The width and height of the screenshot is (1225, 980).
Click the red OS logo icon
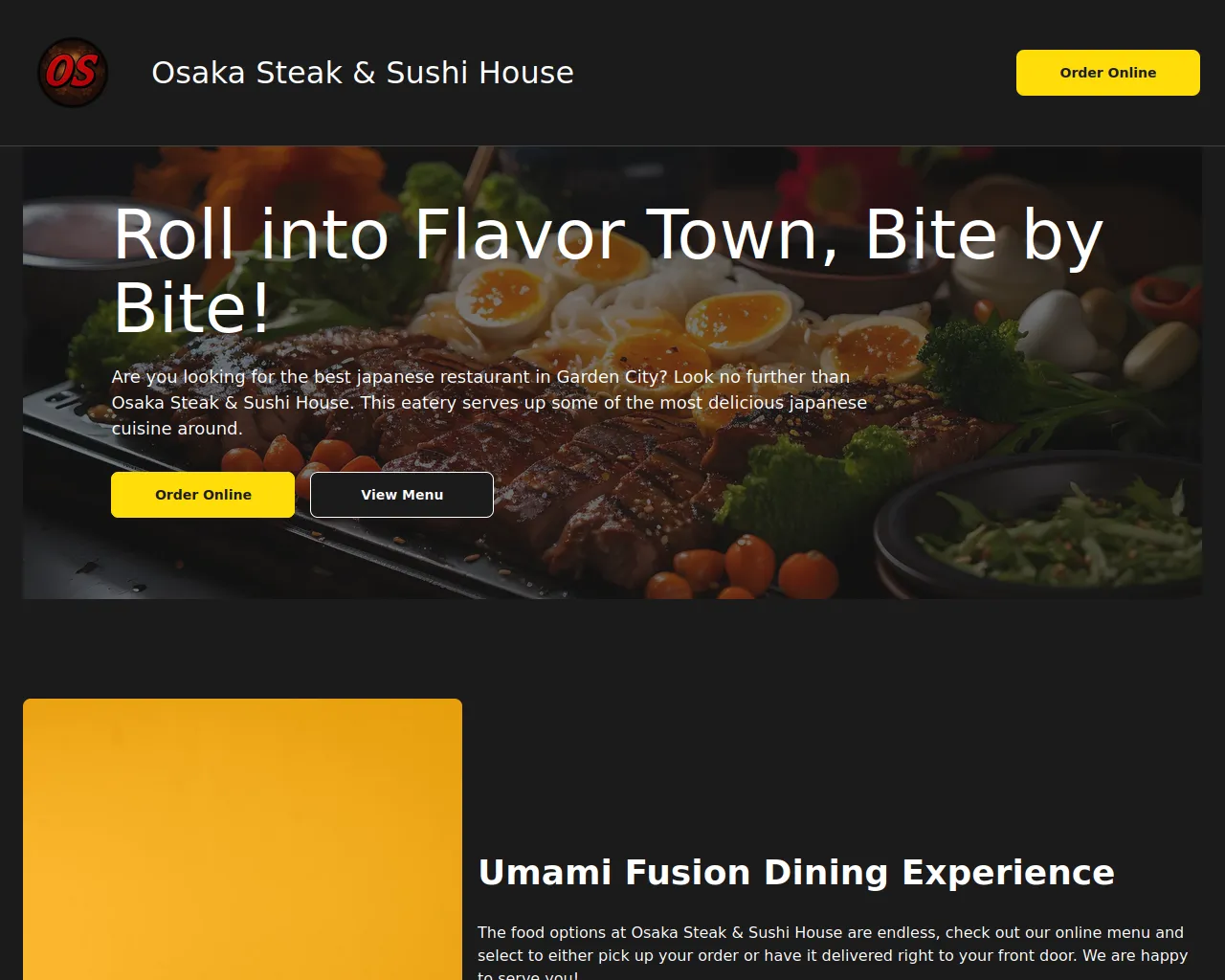coord(73,73)
